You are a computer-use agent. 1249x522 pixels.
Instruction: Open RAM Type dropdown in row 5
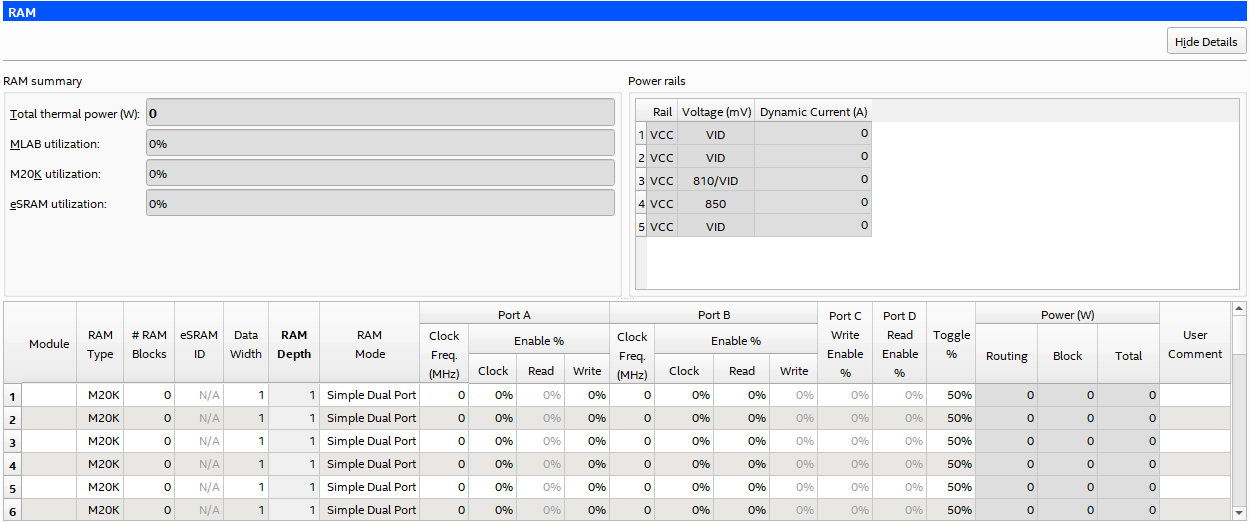99,487
